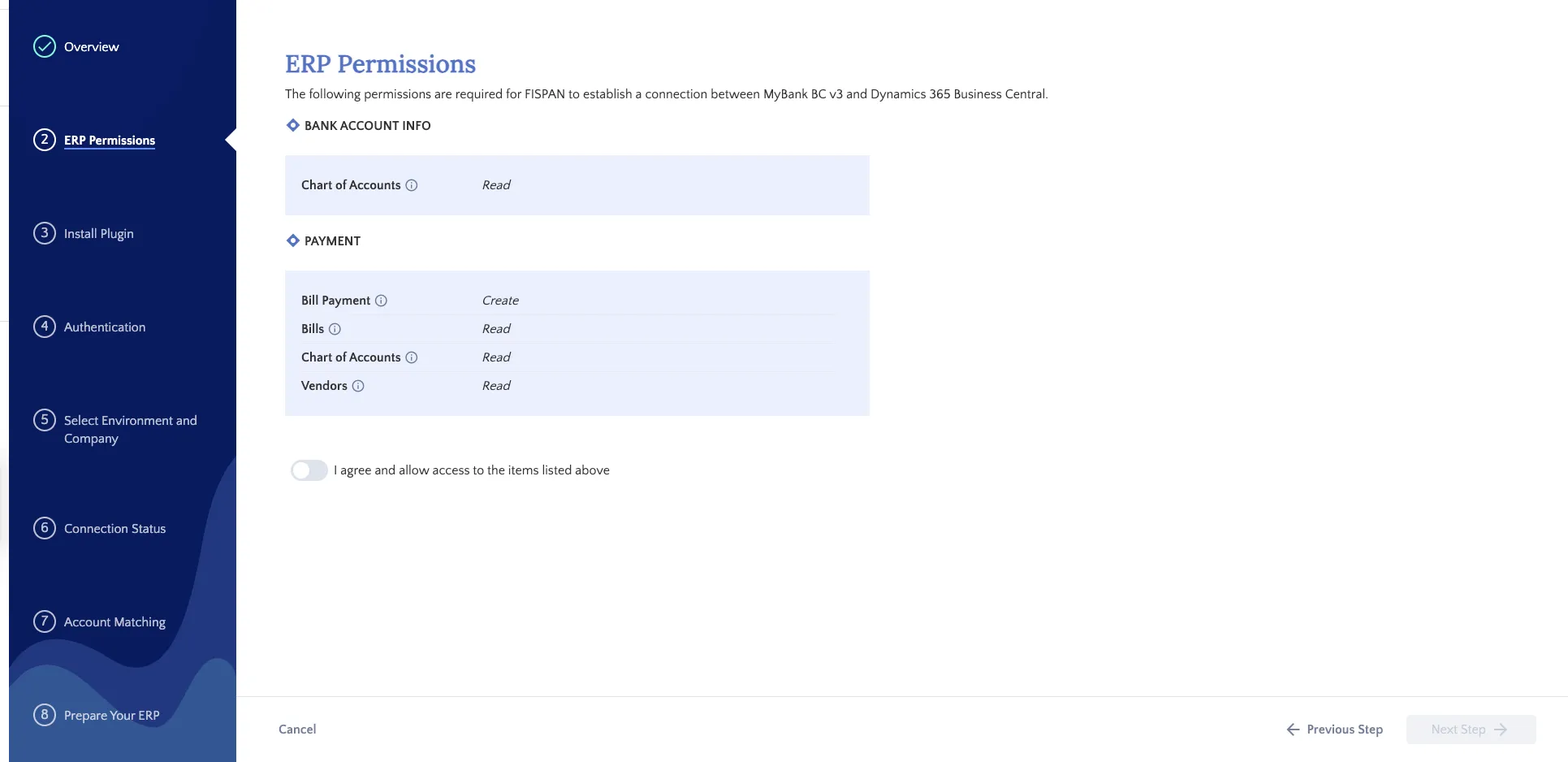Select the ERP Permissions step
The height and width of the screenshot is (762, 1568).
click(110, 141)
